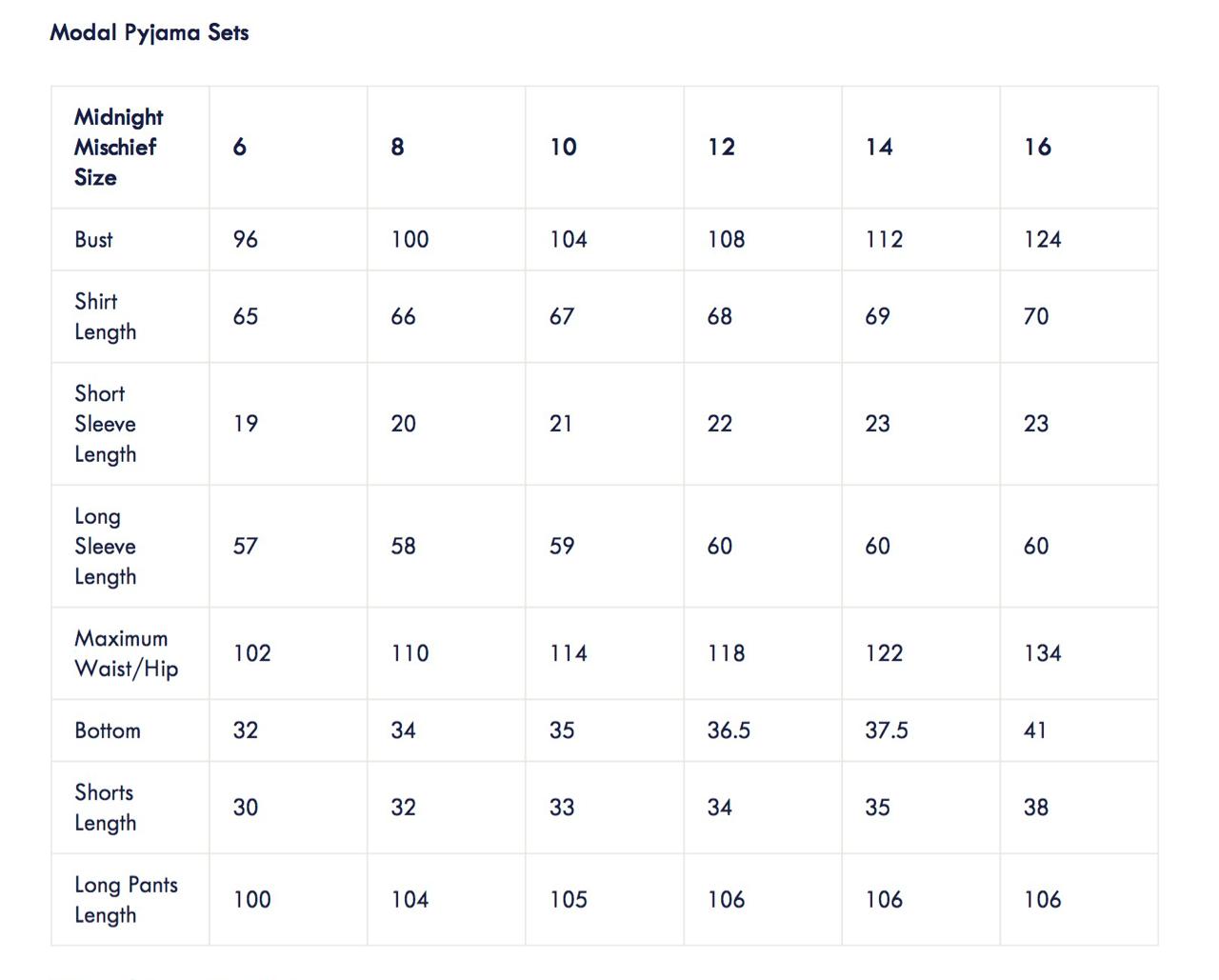Click the Long Pants Length value 105
Screen dimensions: 1219x980
(569, 899)
